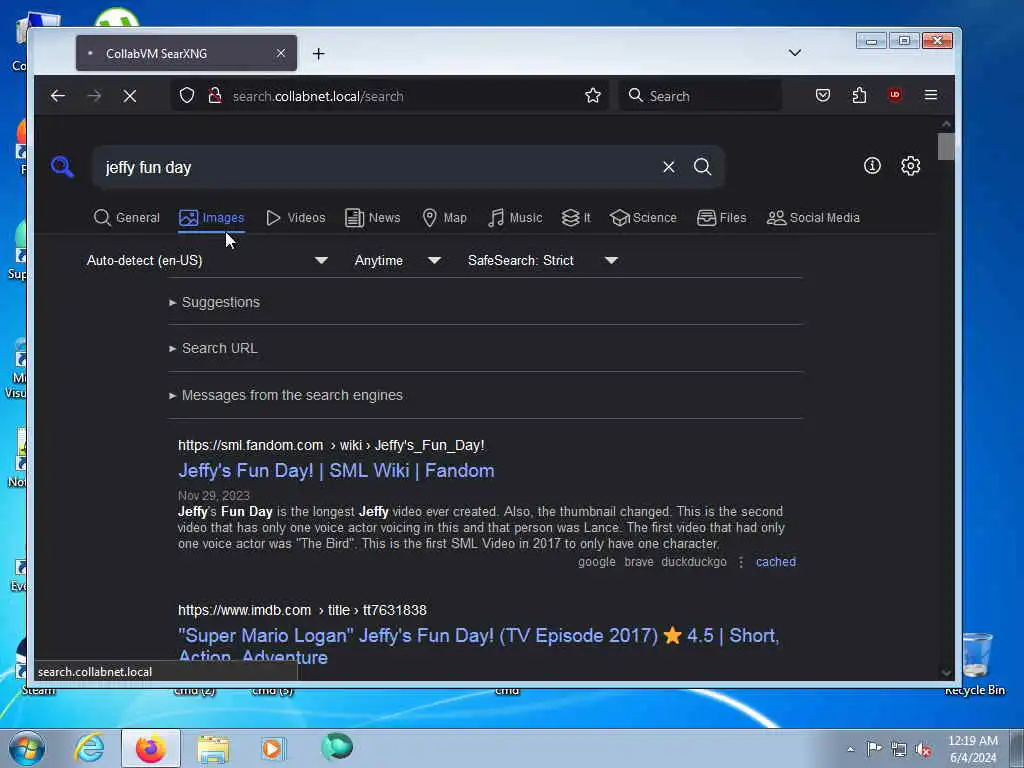
Task: Close the CollabVM SearXNG tab
Action: tap(281, 53)
